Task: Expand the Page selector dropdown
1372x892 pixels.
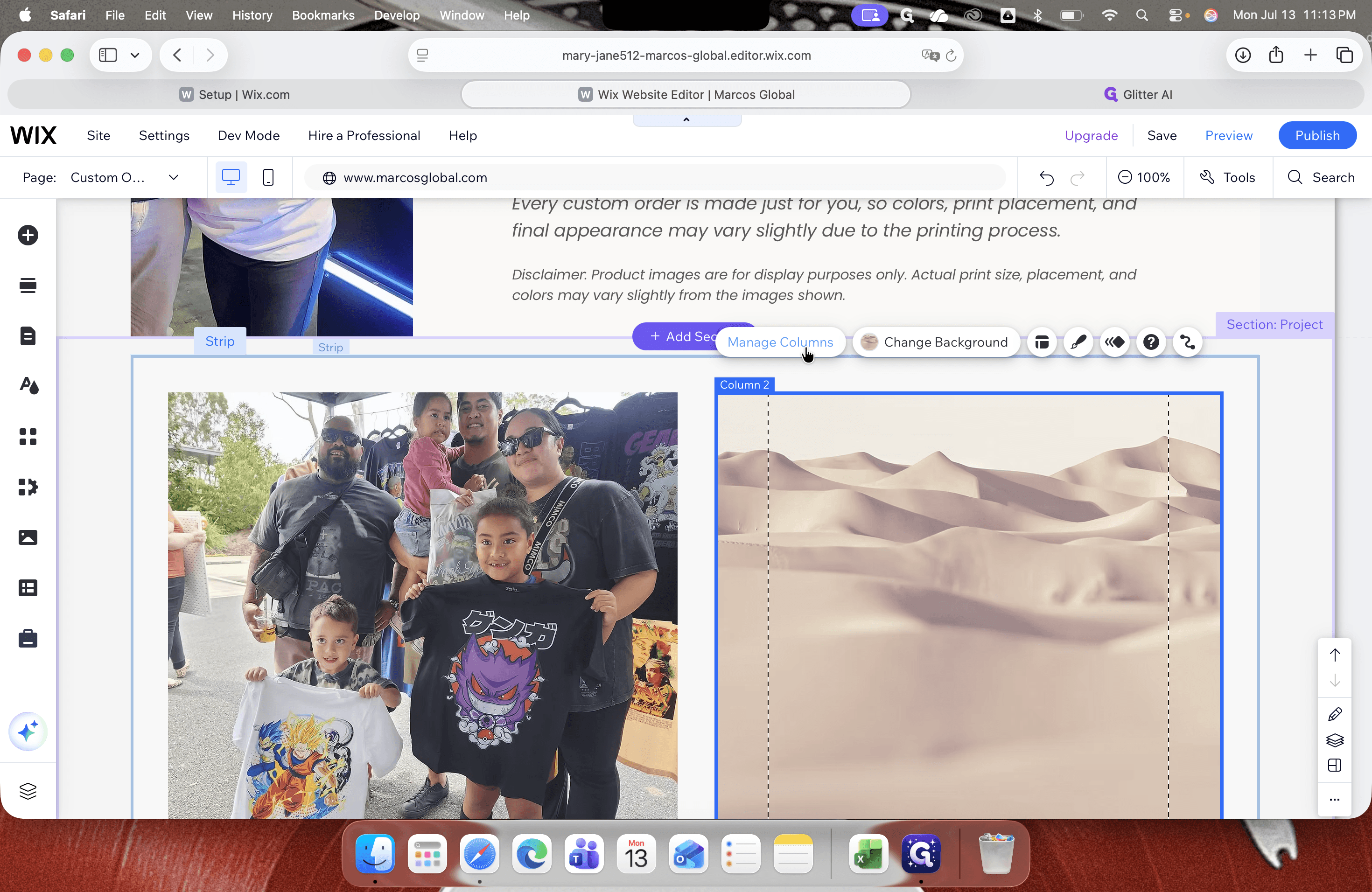Action: [x=174, y=177]
